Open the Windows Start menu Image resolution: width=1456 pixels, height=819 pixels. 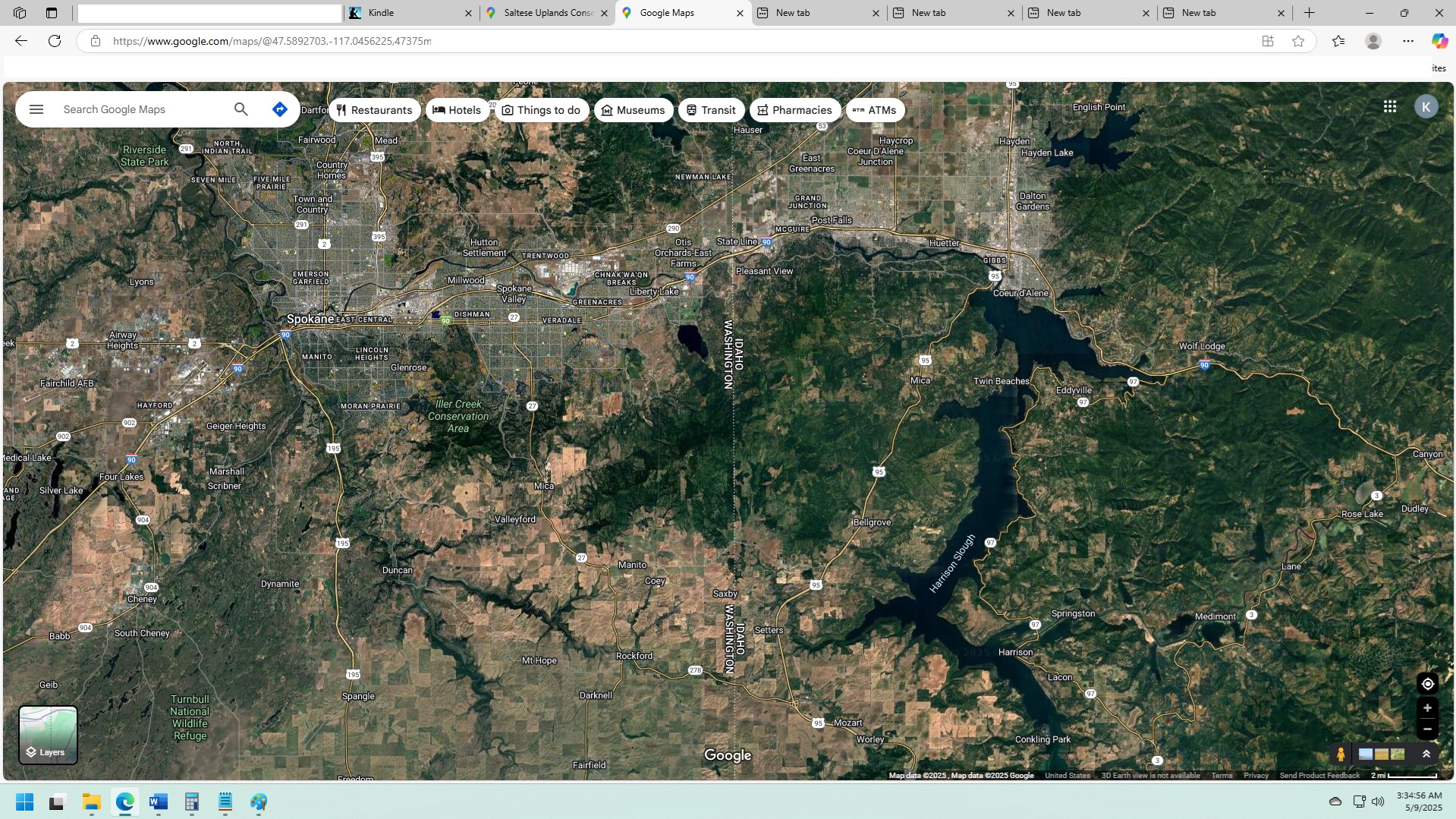coord(24,802)
